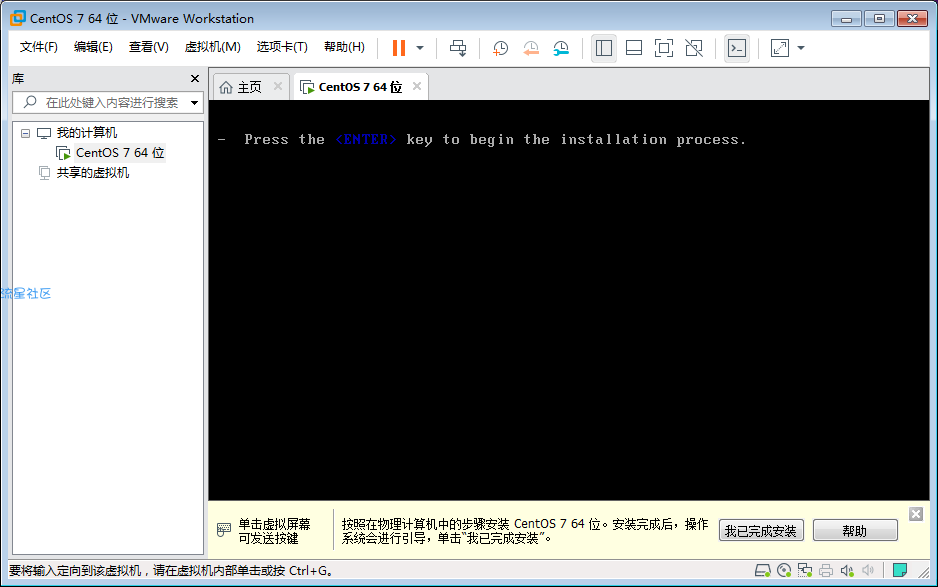The height and width of the screenshot is (587, 938).
Task: Enter full screen mode icon
Action: click(664, 48)
